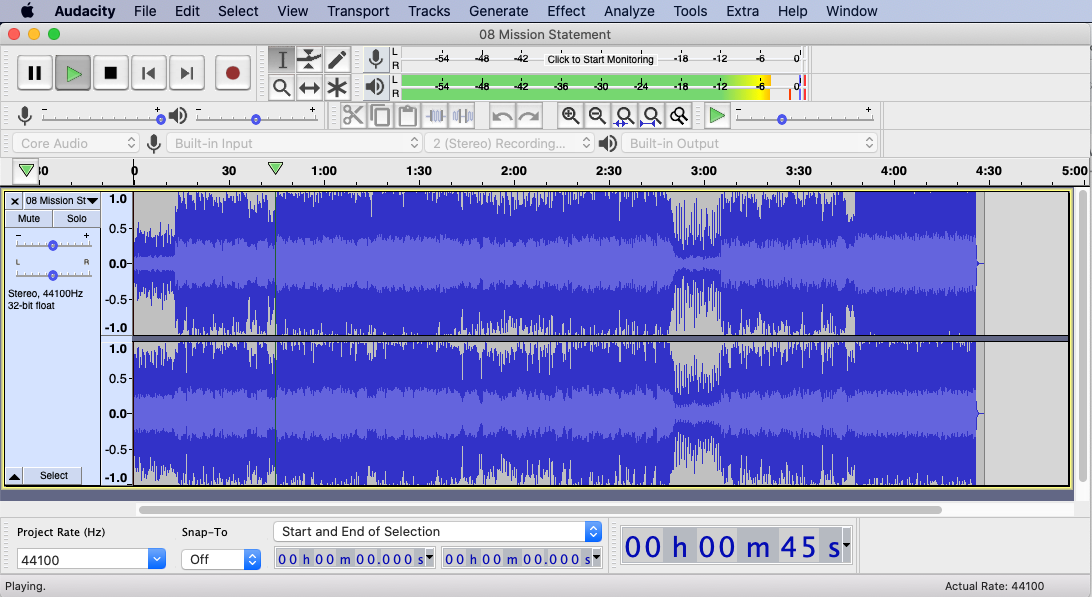Click the track gain slider knob
1092x597 pixels.
53,245
